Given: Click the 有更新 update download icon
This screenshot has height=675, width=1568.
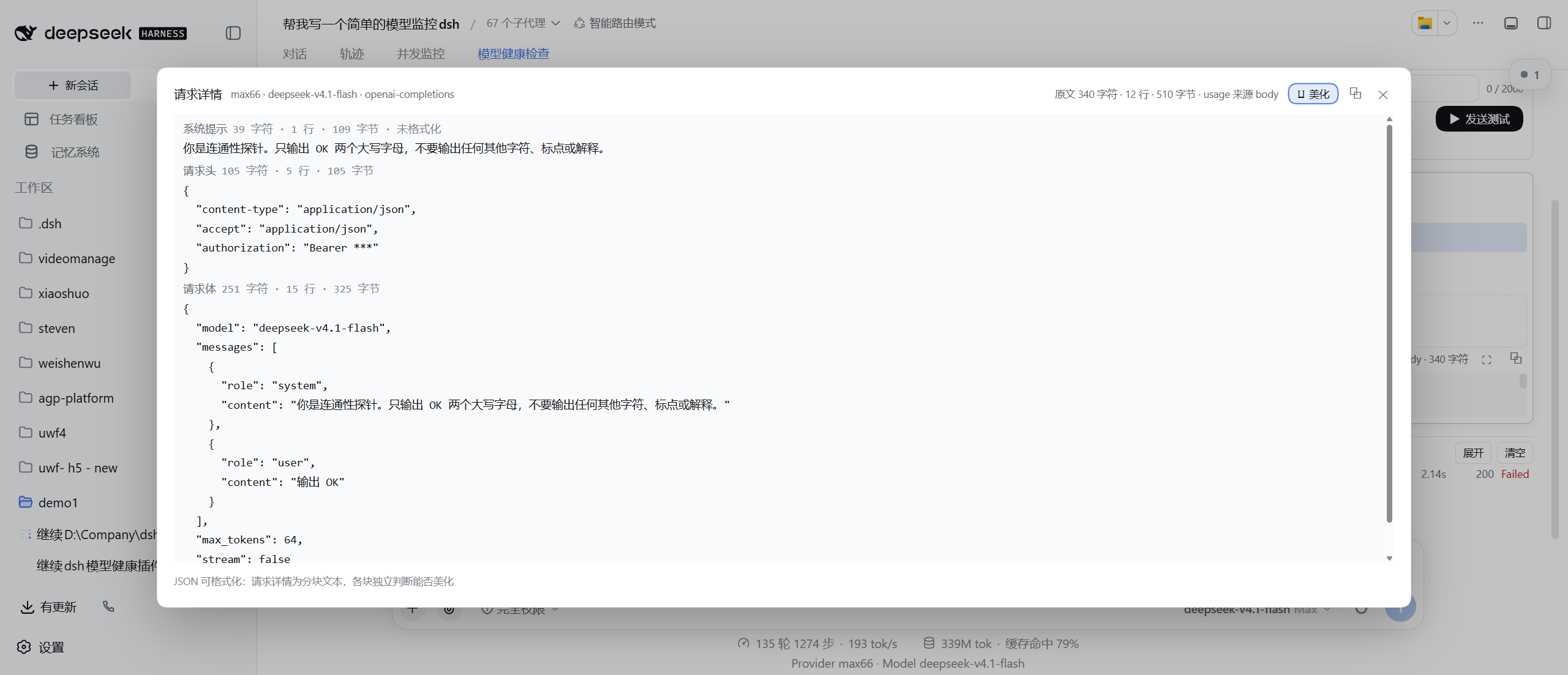Looking at the screenshot, I should (x=27, y=607).
